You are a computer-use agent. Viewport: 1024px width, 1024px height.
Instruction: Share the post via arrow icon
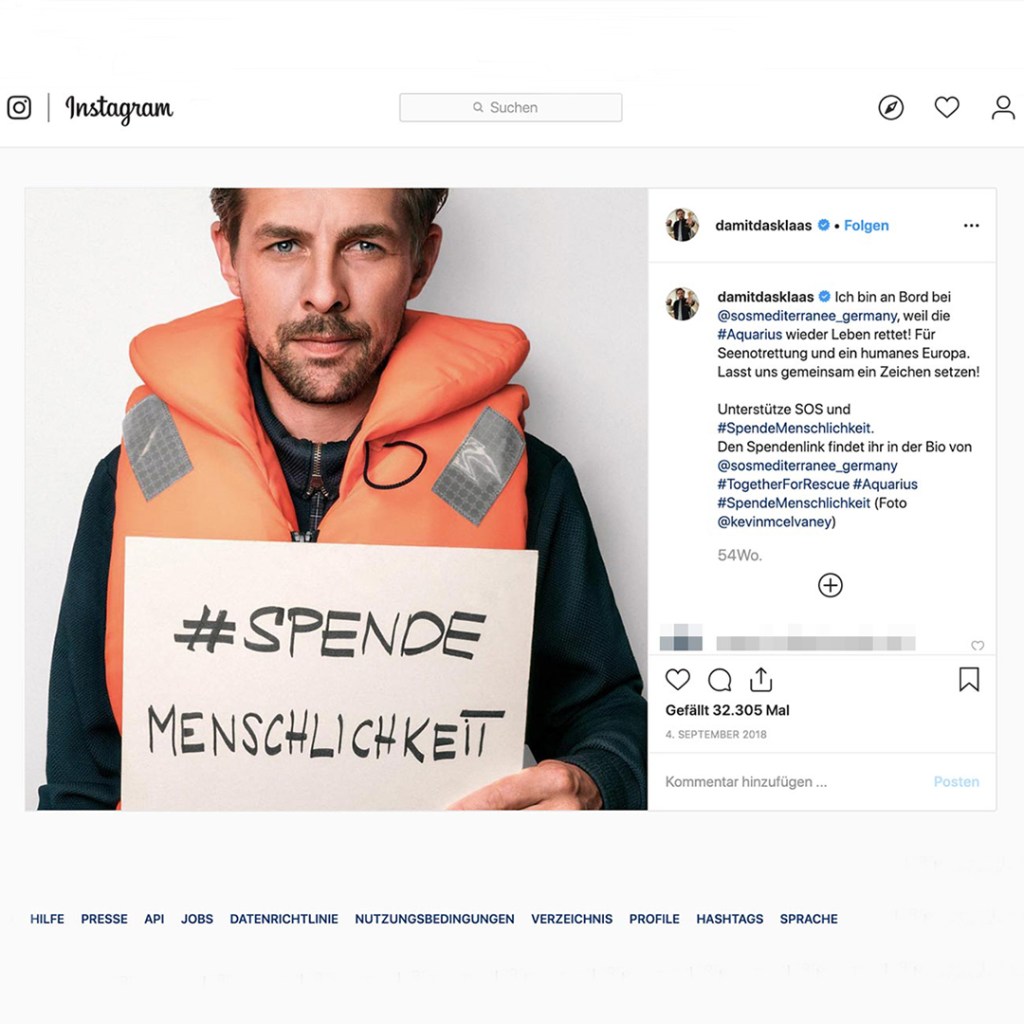[761, 680]
